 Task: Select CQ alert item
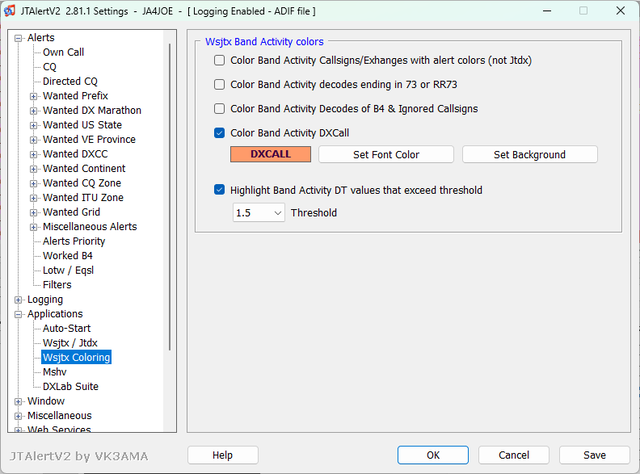click(x=49, y=67)
